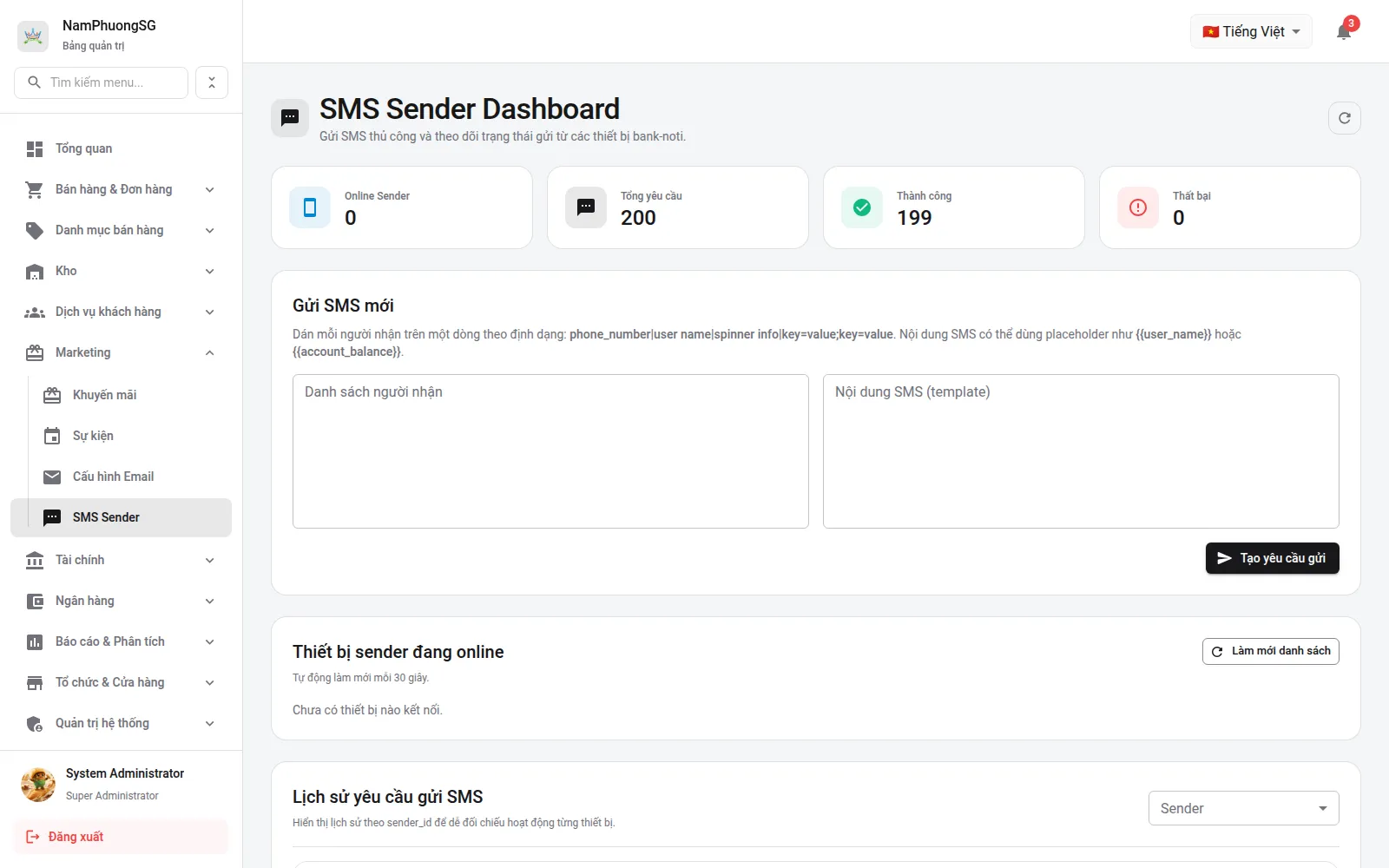Click the Tài chính bank icon

click(x=35, y=561)
